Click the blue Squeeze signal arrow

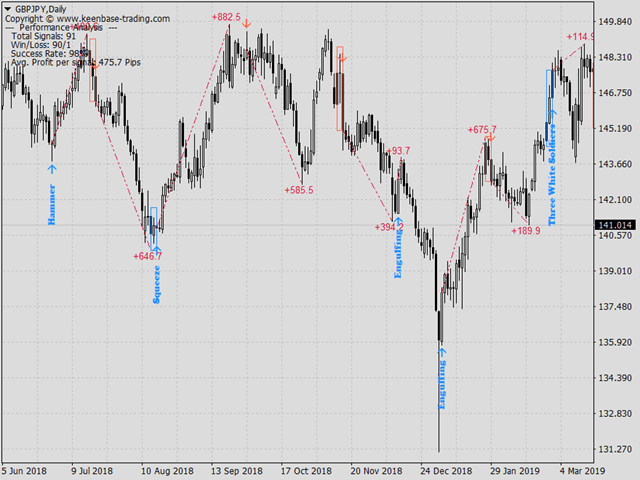157,250
